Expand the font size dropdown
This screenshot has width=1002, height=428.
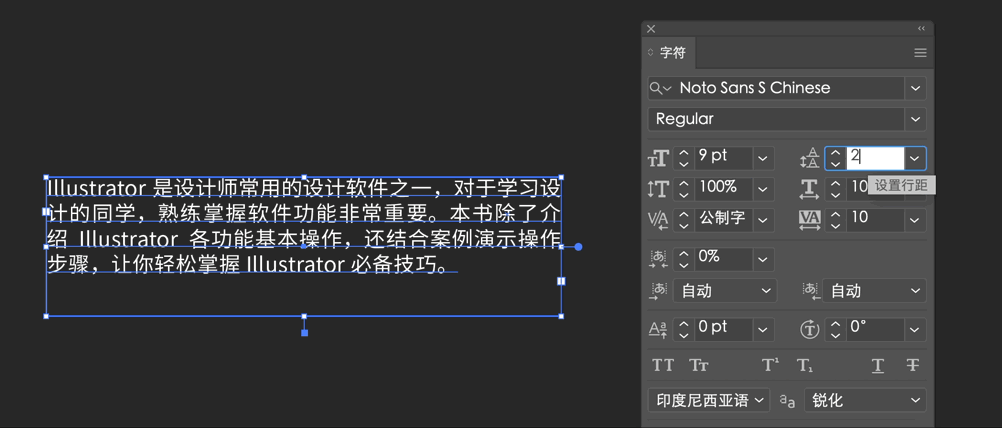tap(764, 158)
